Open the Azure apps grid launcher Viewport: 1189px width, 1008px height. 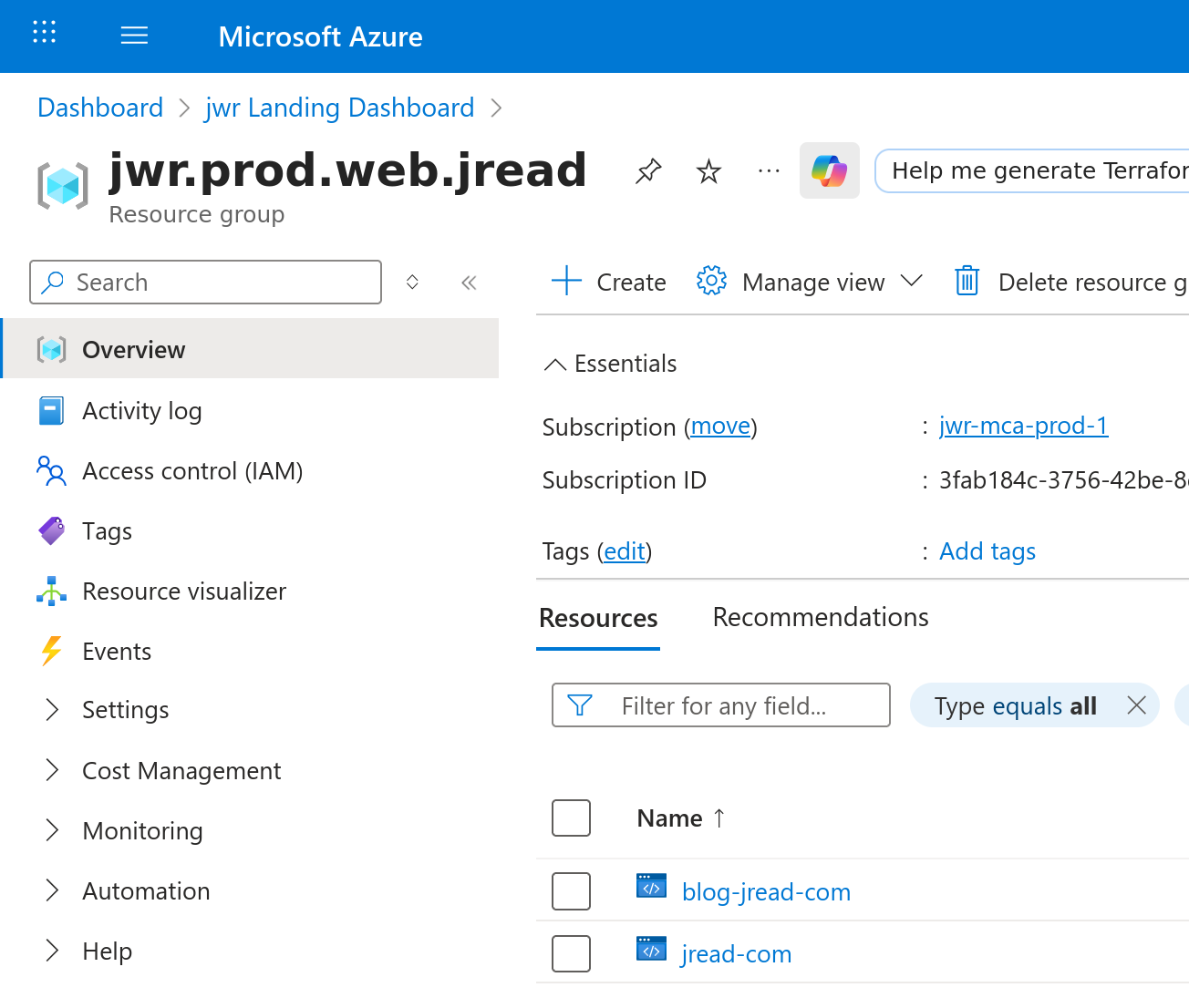pos(44,33)
